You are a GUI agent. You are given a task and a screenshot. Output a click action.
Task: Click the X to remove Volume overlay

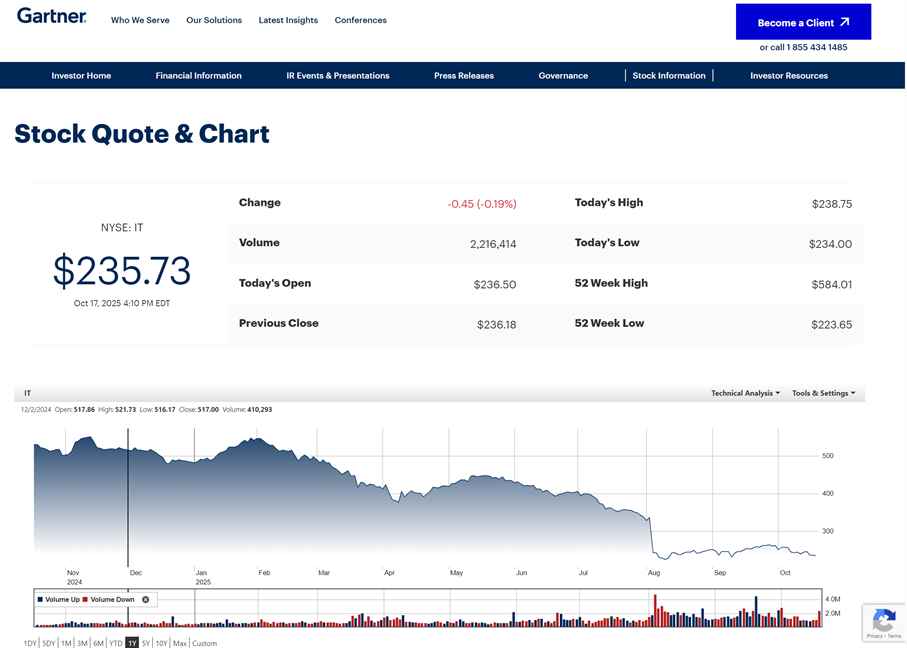[x=145, y=599]
